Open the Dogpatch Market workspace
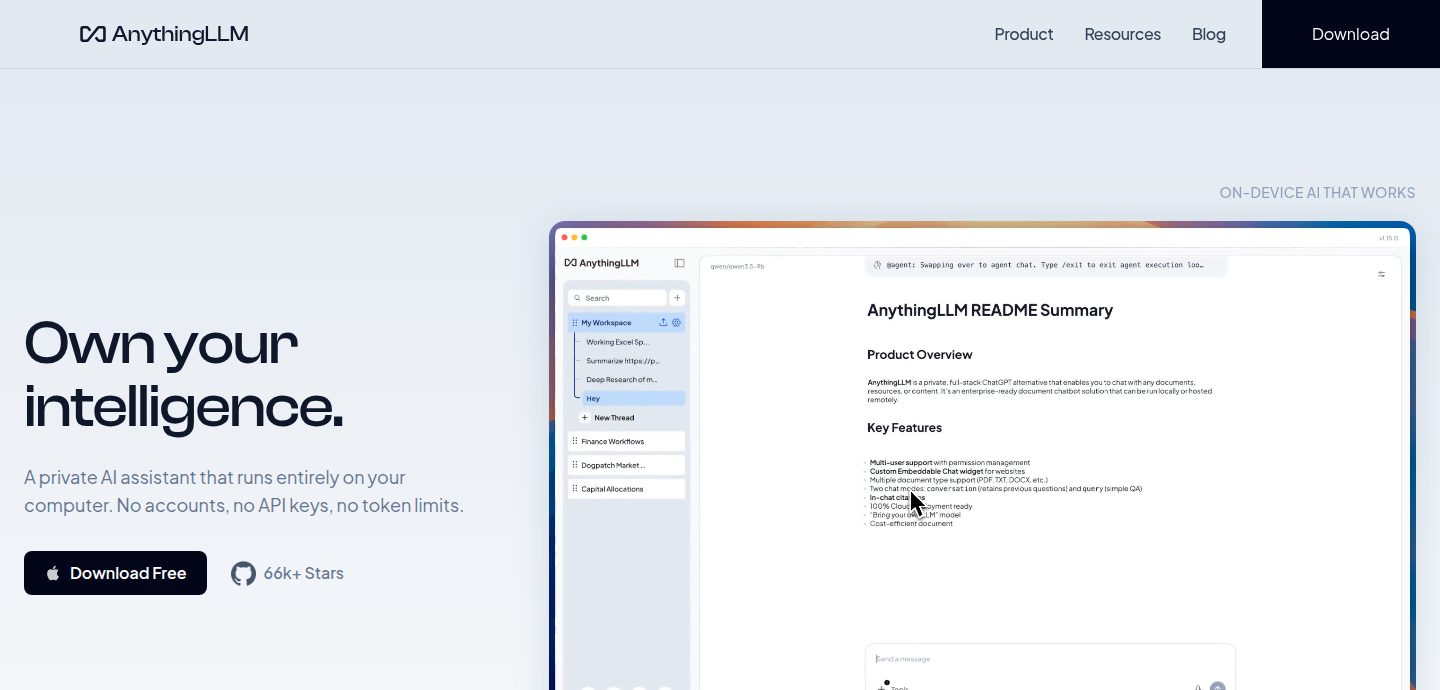Viewport: 1440px width, 690px height. [627, 465]
